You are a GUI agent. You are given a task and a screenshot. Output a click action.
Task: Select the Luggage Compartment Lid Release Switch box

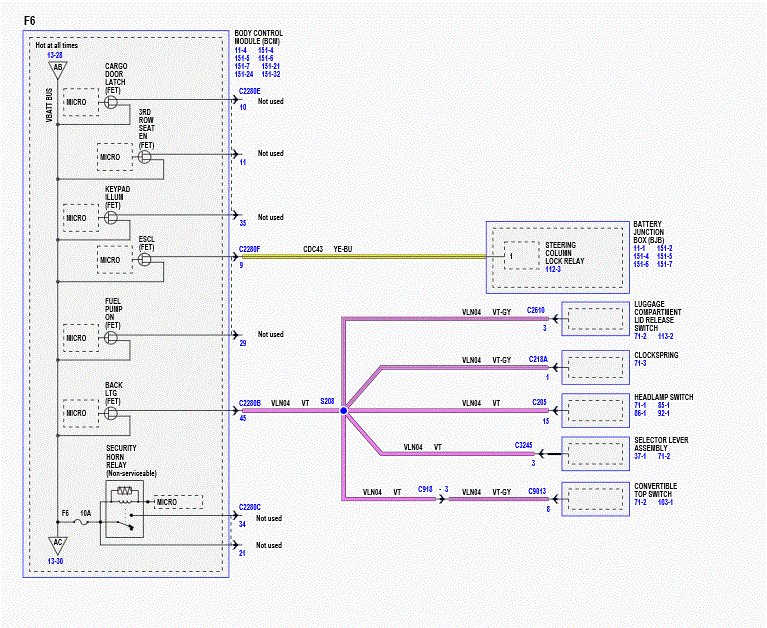coord(595,319)
